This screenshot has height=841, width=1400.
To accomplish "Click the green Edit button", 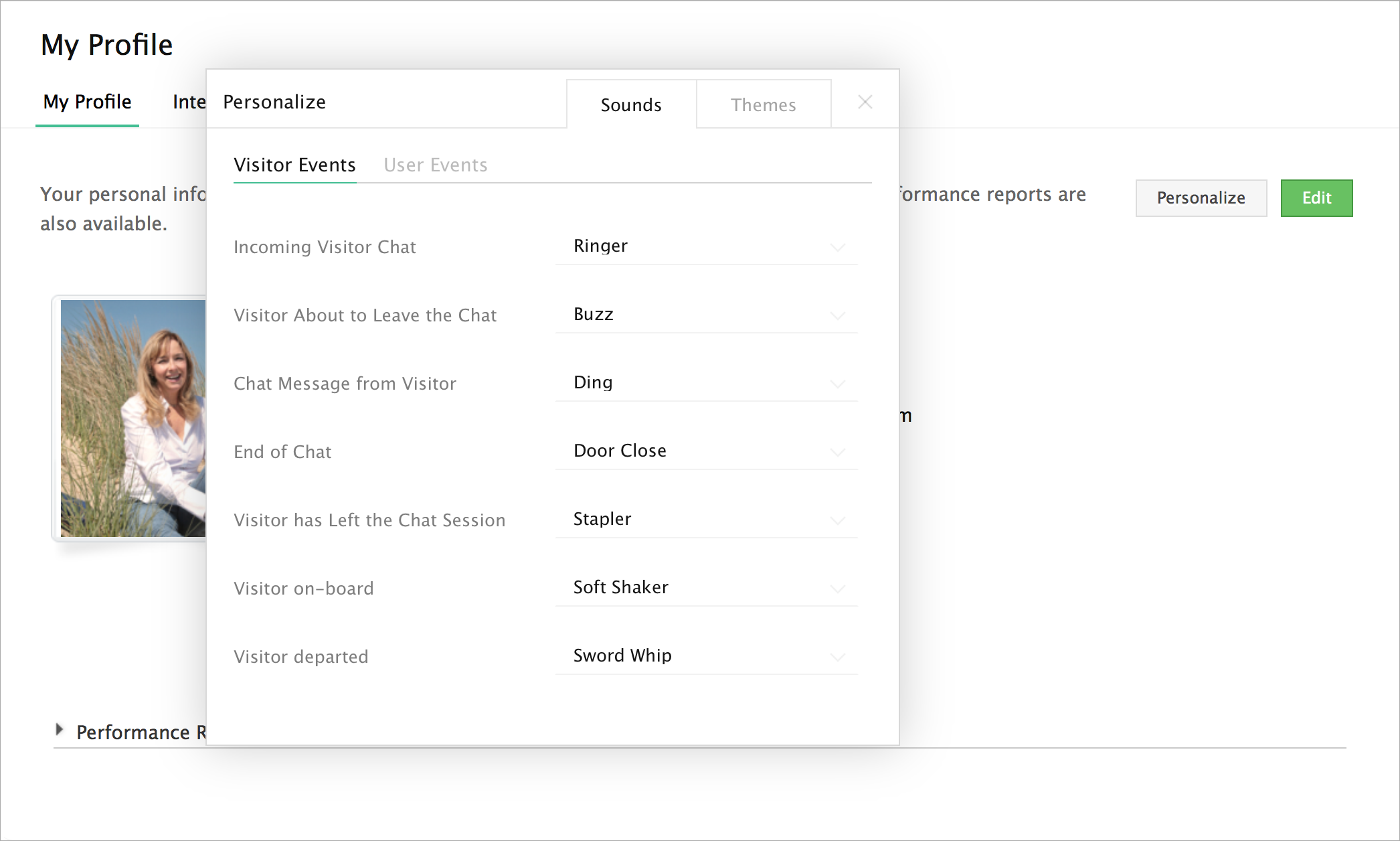I will 1316,198.
